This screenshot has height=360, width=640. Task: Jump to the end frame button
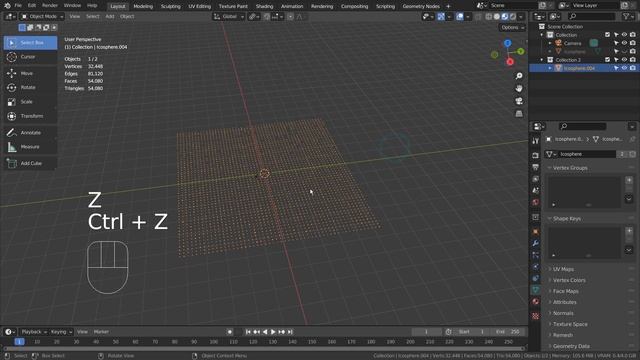(290, 332)
